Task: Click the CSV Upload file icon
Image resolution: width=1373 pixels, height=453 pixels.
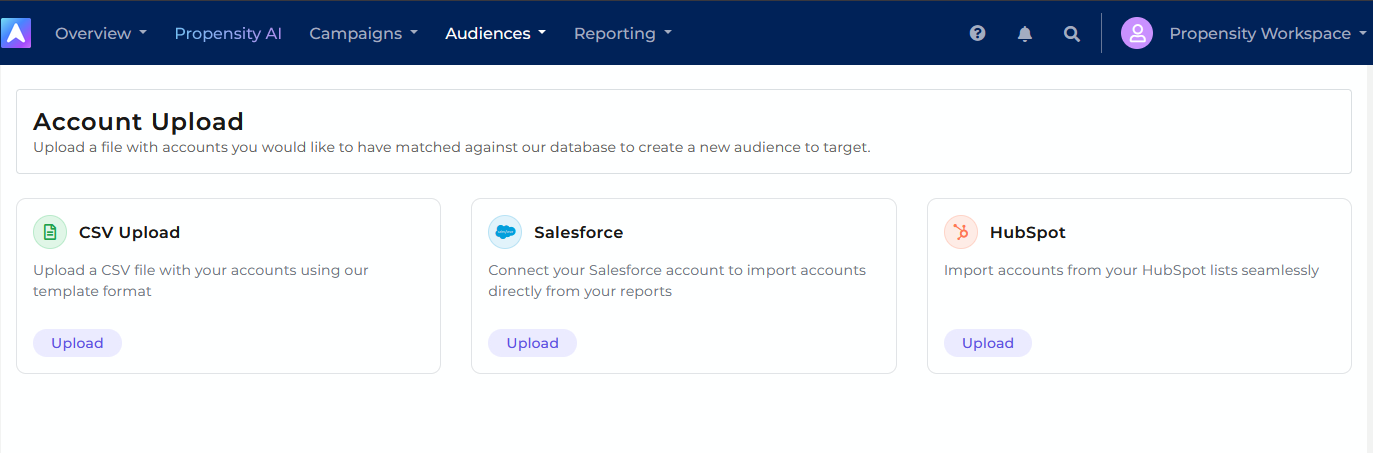Action: coord(50,232)
